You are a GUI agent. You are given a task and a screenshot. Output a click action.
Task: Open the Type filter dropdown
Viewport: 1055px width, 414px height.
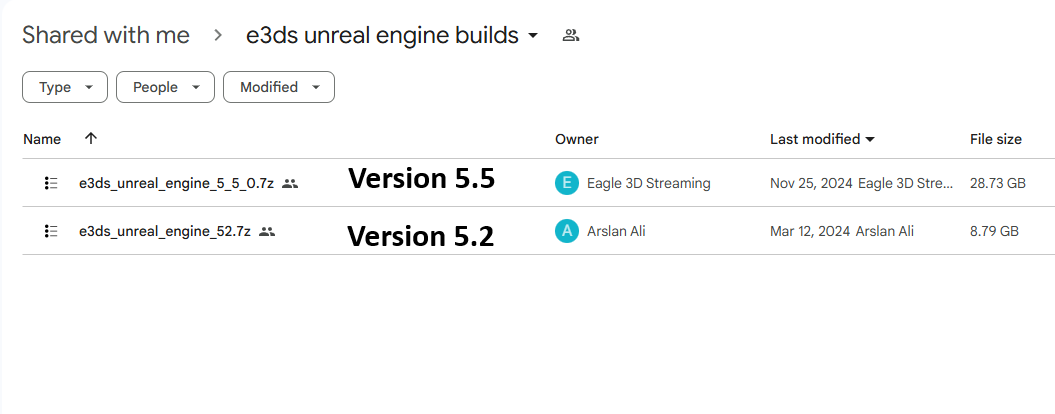pos(65,87)
